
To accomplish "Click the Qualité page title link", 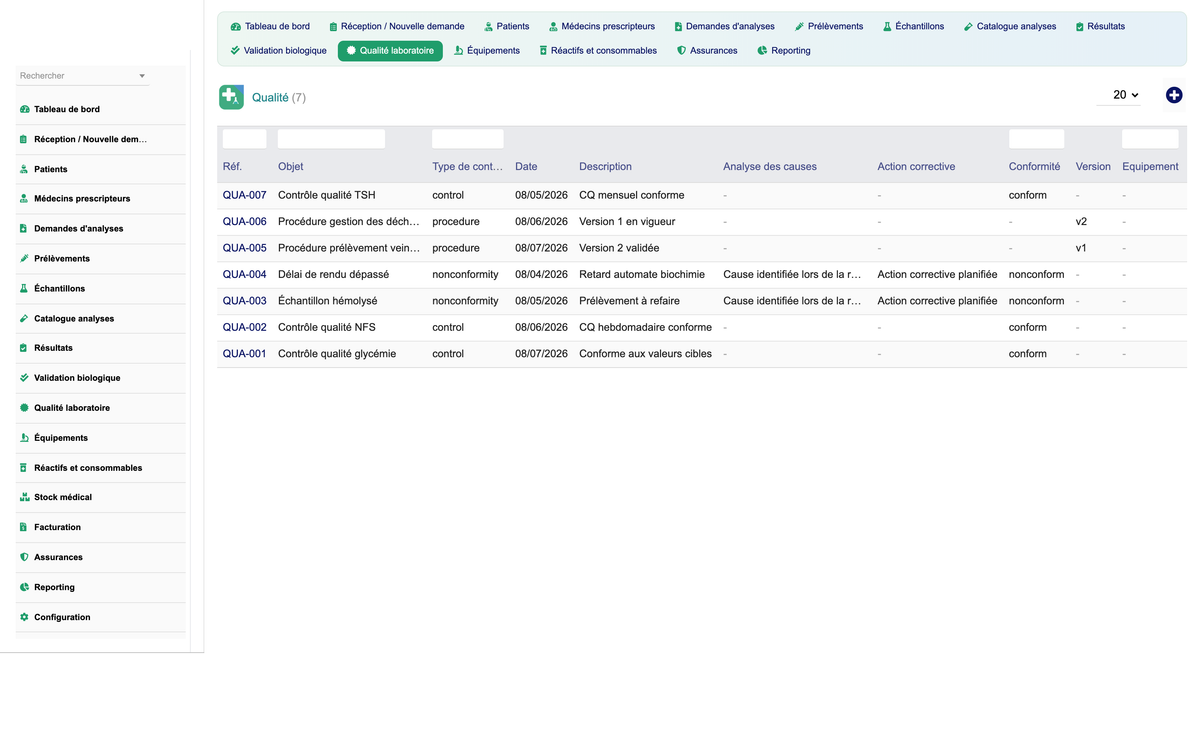I will click(x=270, y=97).
